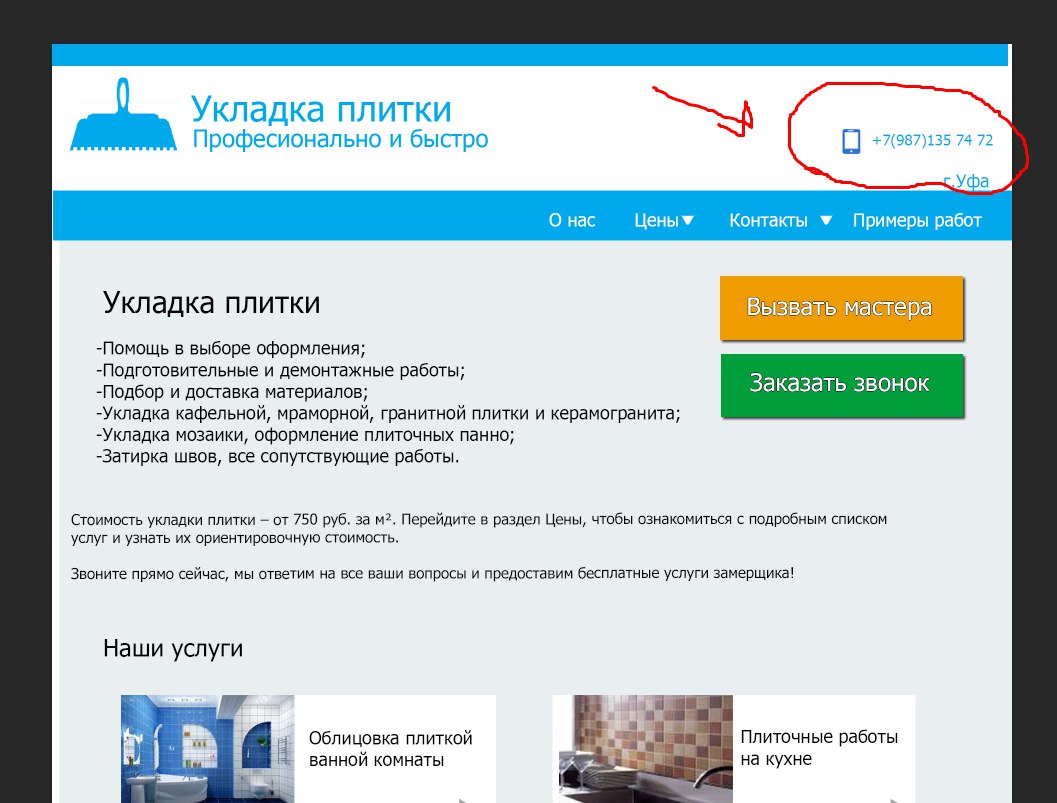Expand the Цены dropdown arrow
This screenshot has width=1057, height=803.
pyautogui.click(x=688, y=220)
